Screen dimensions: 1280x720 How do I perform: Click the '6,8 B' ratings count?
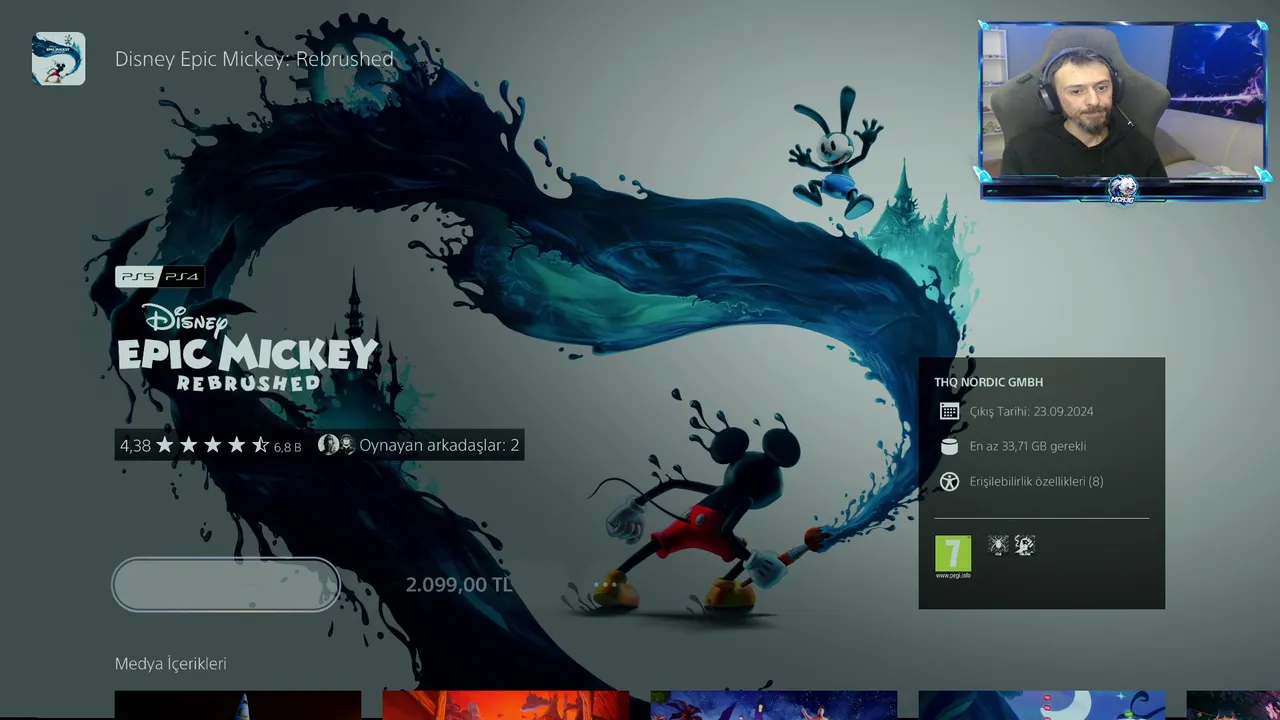pyautogui.click(x=287, y=447)
